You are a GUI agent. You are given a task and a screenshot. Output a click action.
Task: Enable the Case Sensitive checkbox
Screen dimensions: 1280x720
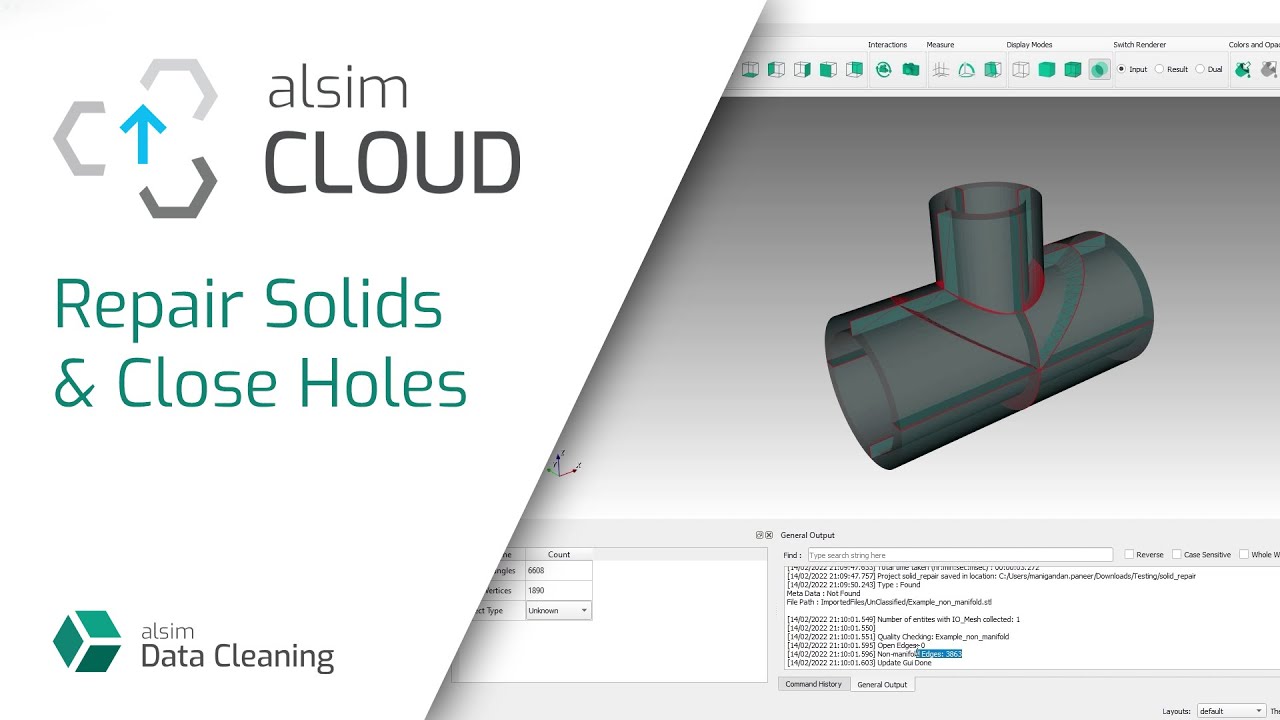[1177, 554]
